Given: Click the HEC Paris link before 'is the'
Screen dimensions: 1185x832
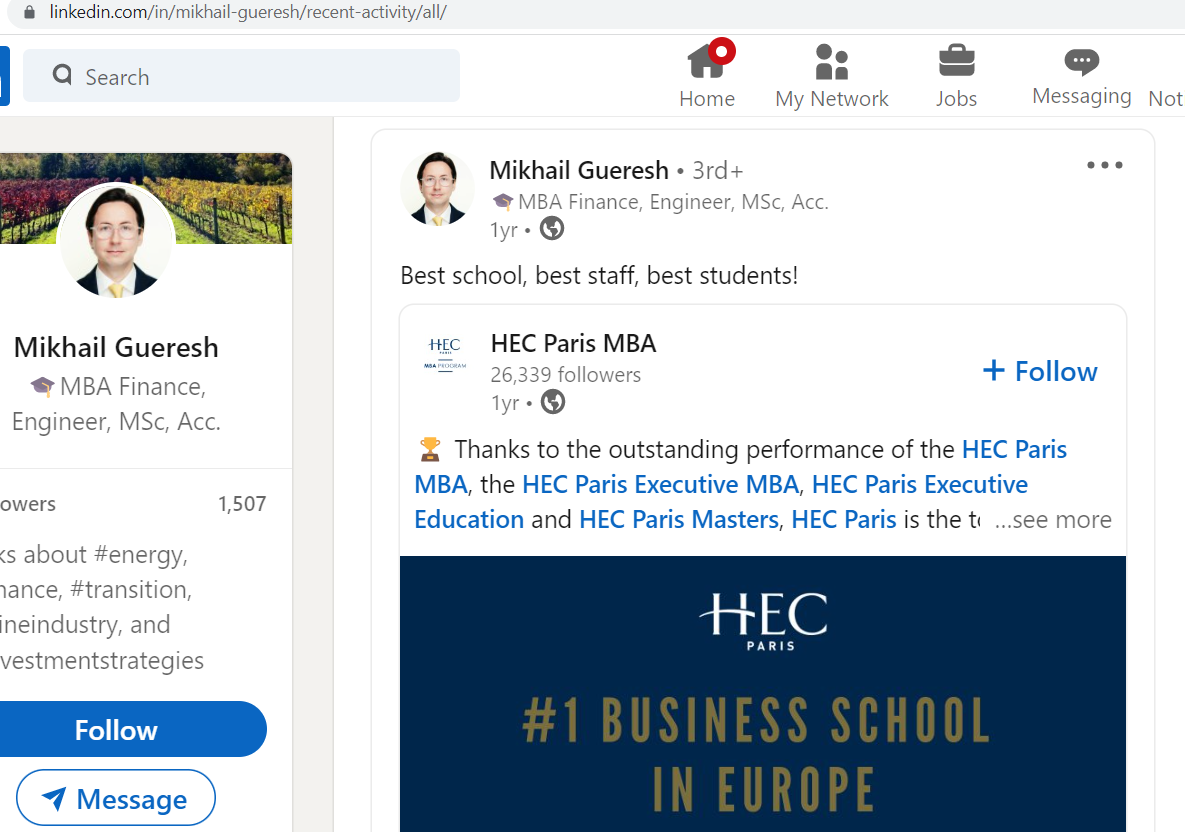Looking at the screenshot, I should coord(843,520).
